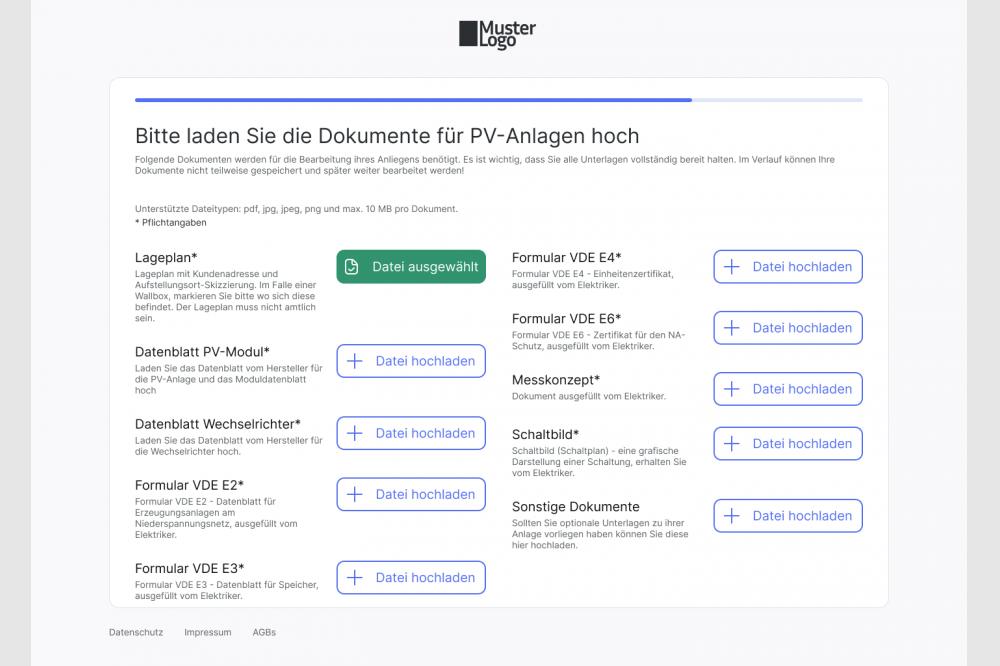Upload a file for Sonstige Dokumente
This screenshot has width=1000, height=666.
(787, 515)
